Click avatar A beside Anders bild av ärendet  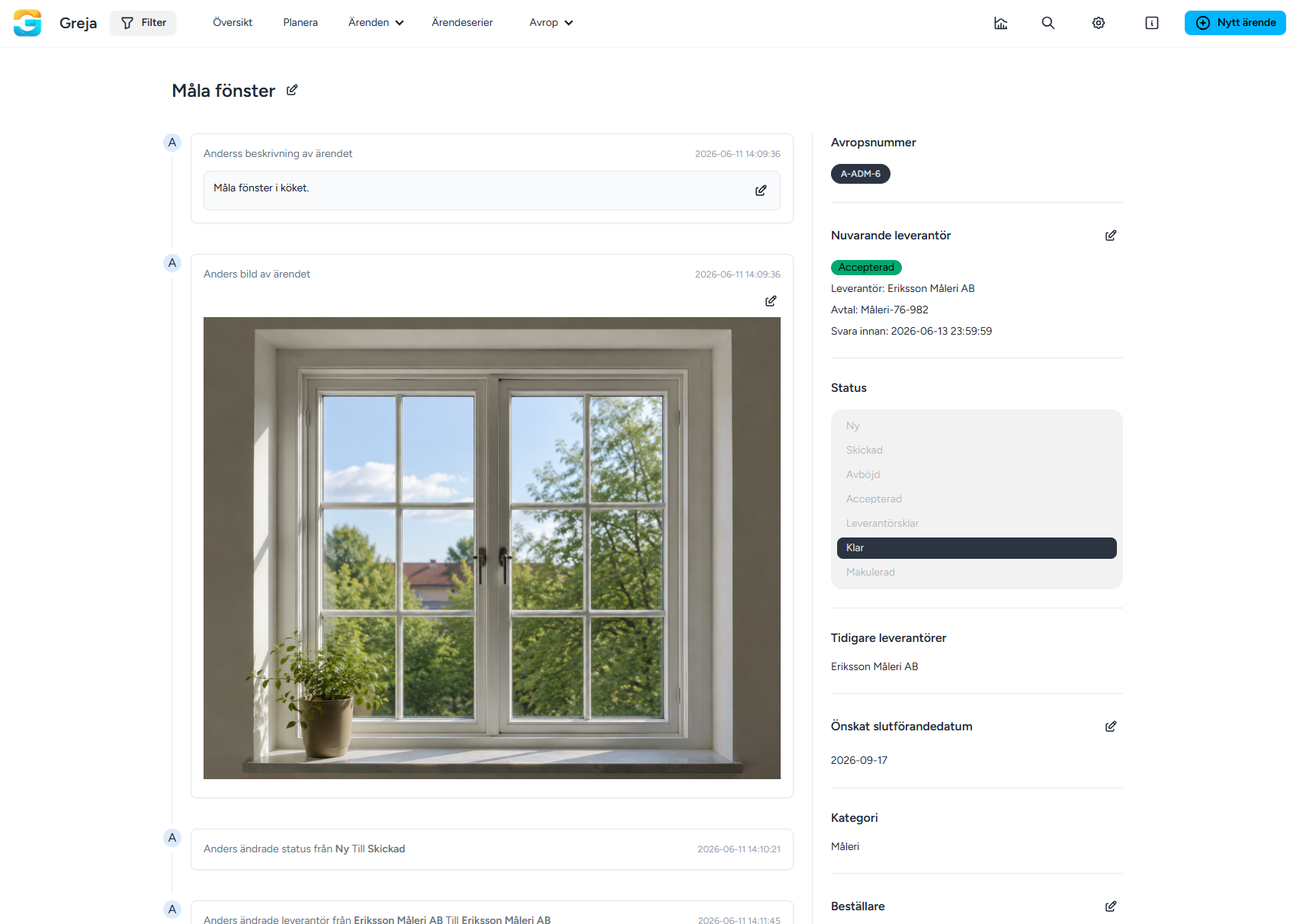[x=172, y=263]
